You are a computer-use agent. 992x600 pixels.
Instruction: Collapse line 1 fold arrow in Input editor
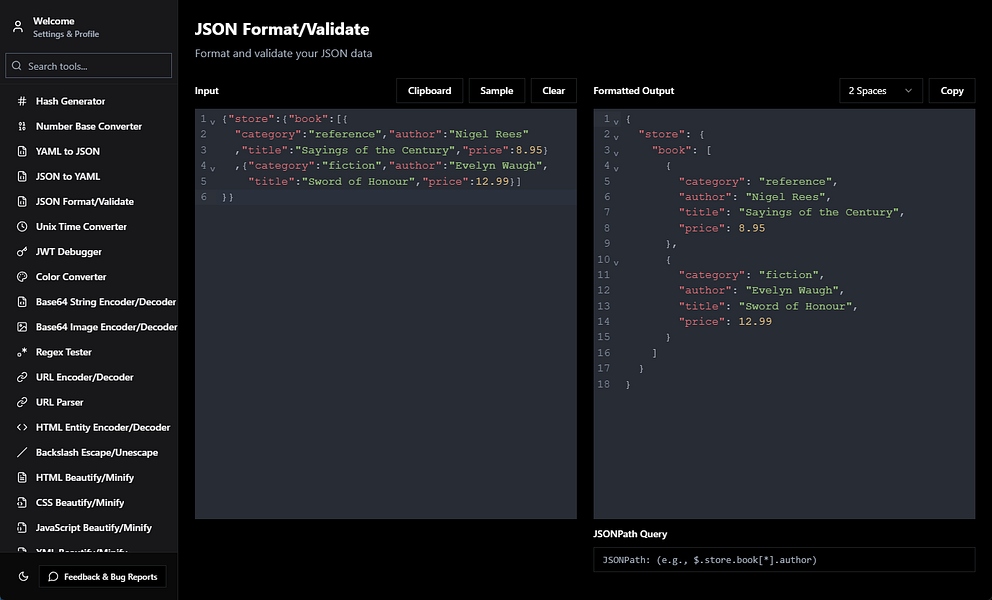coord(213,121)
